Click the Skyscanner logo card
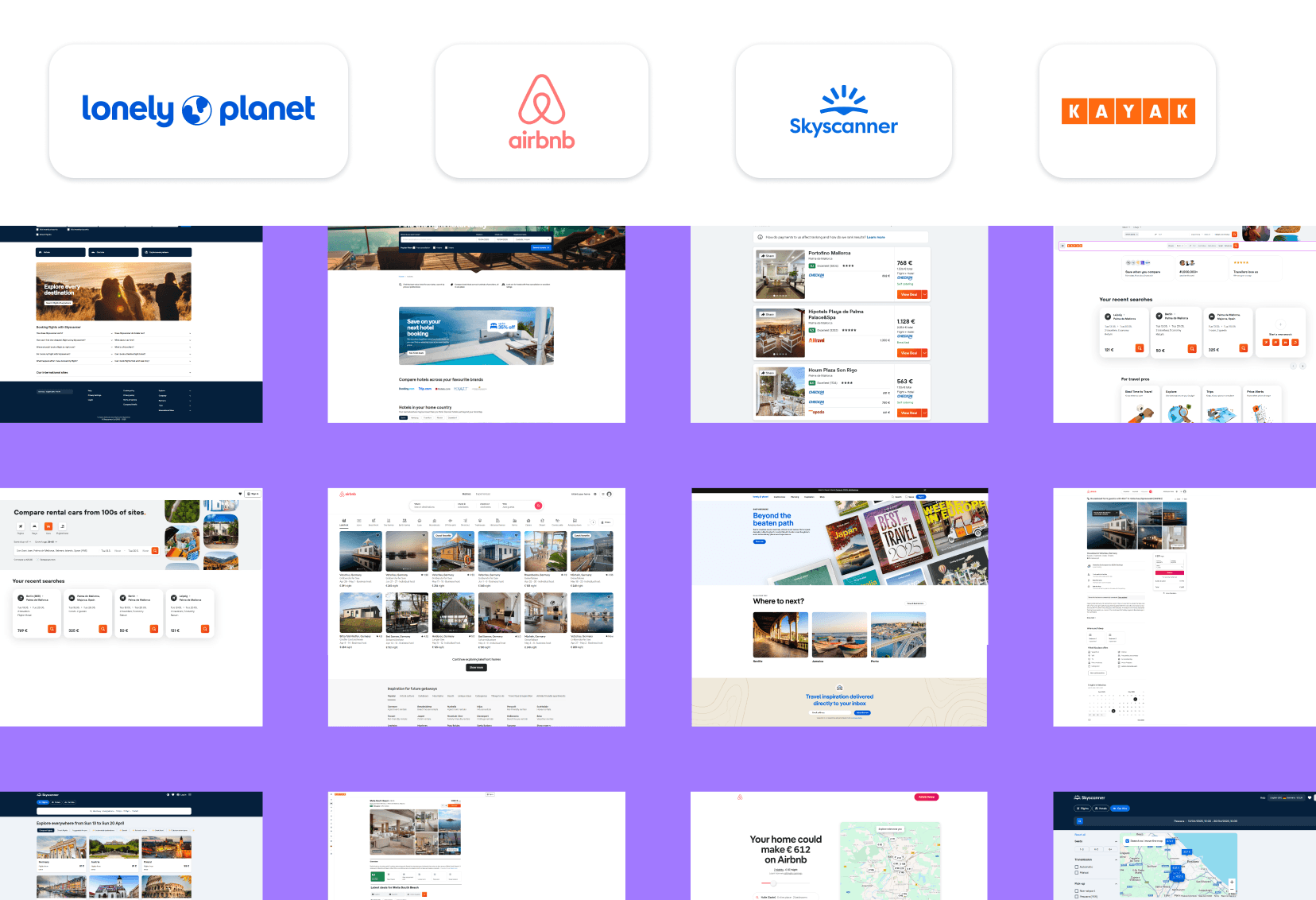Viewport: 1316px width, 900px height. (843, 111)
